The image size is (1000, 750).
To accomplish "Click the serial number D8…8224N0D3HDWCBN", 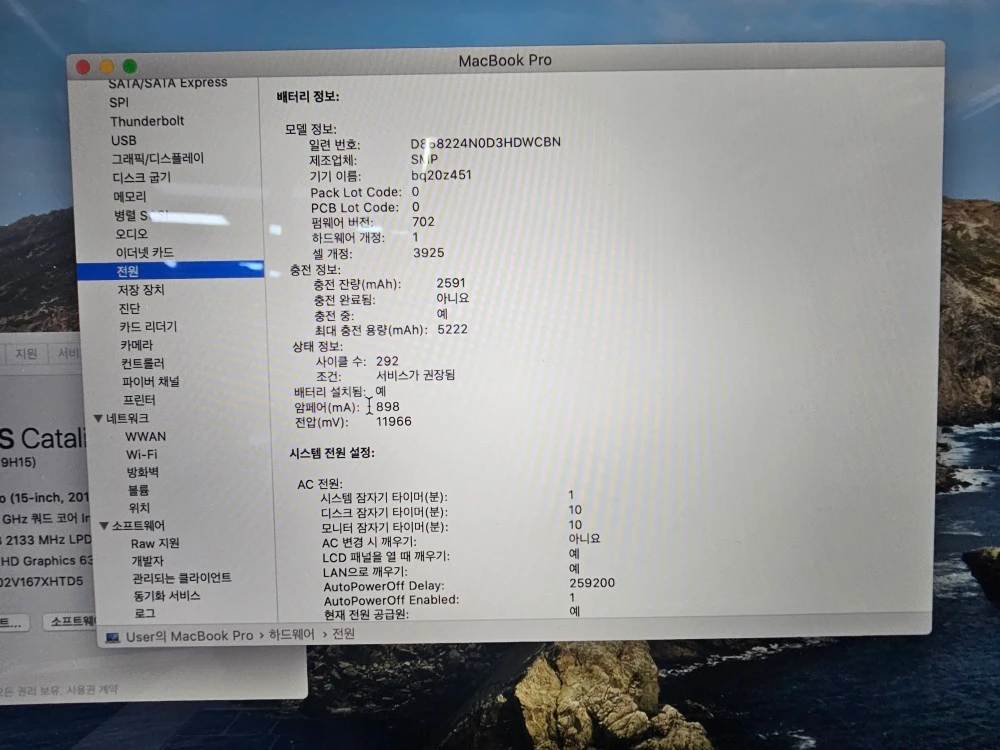I will pos(485,142).
